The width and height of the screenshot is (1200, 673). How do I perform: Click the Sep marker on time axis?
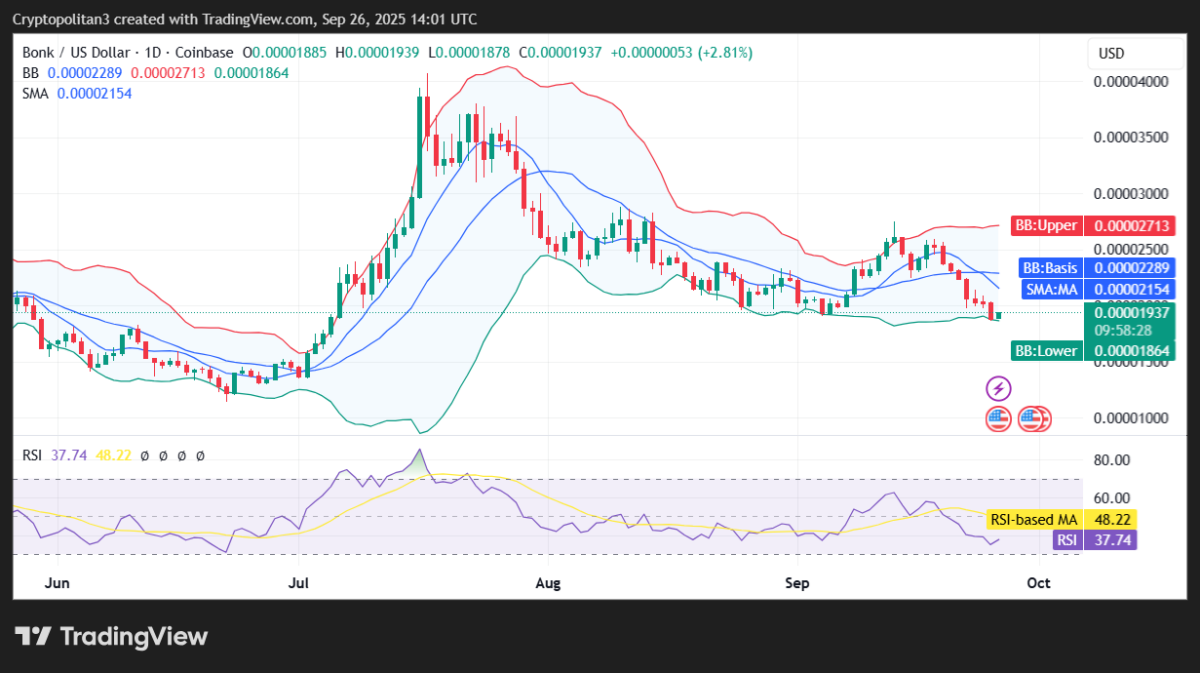pos(796,582)
